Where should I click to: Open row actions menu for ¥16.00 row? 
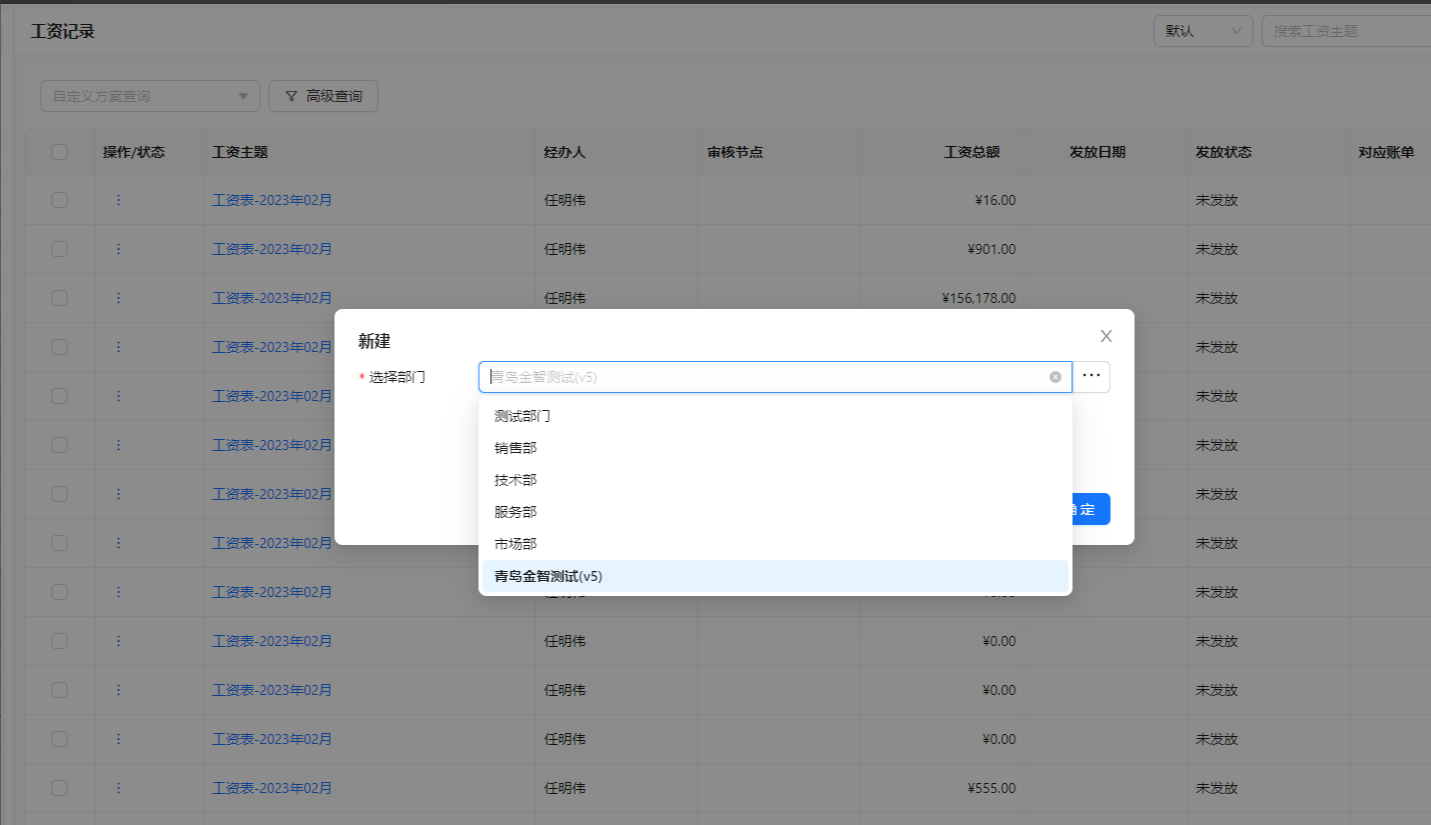coord(118,200)
